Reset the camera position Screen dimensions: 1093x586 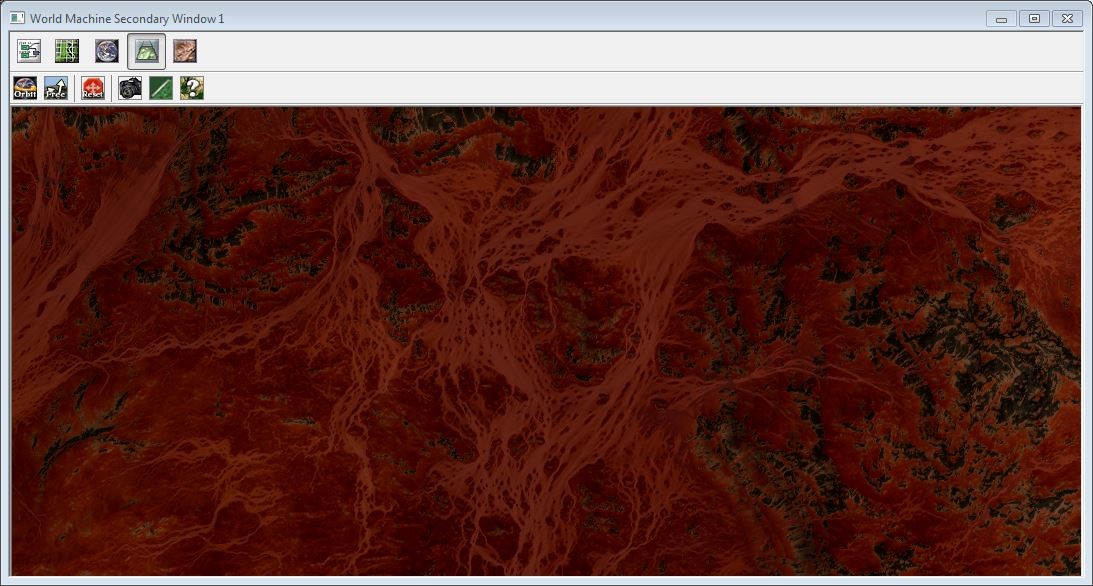[x=92, y=88]
